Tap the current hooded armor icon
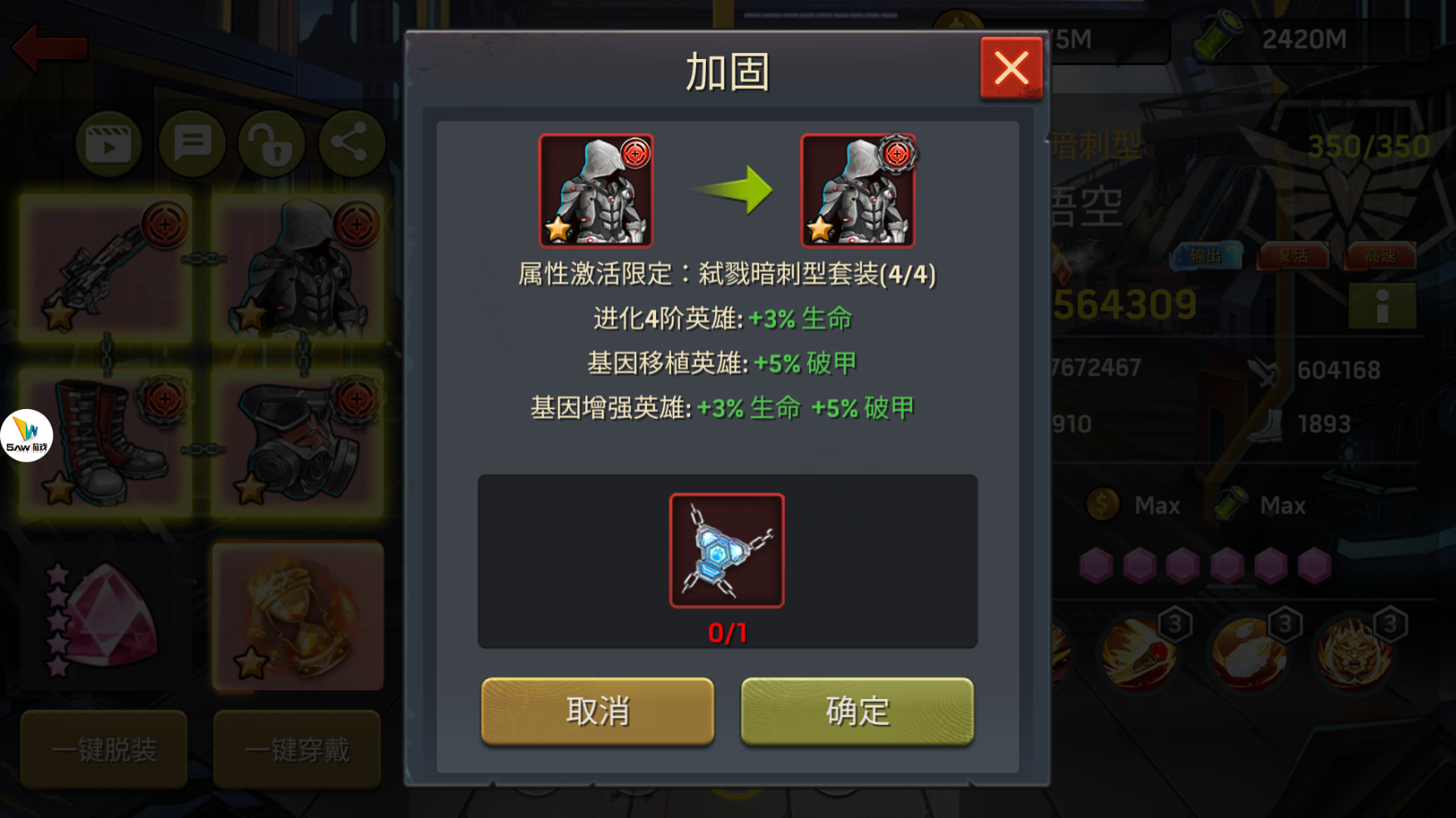 [x=595, y=190]
